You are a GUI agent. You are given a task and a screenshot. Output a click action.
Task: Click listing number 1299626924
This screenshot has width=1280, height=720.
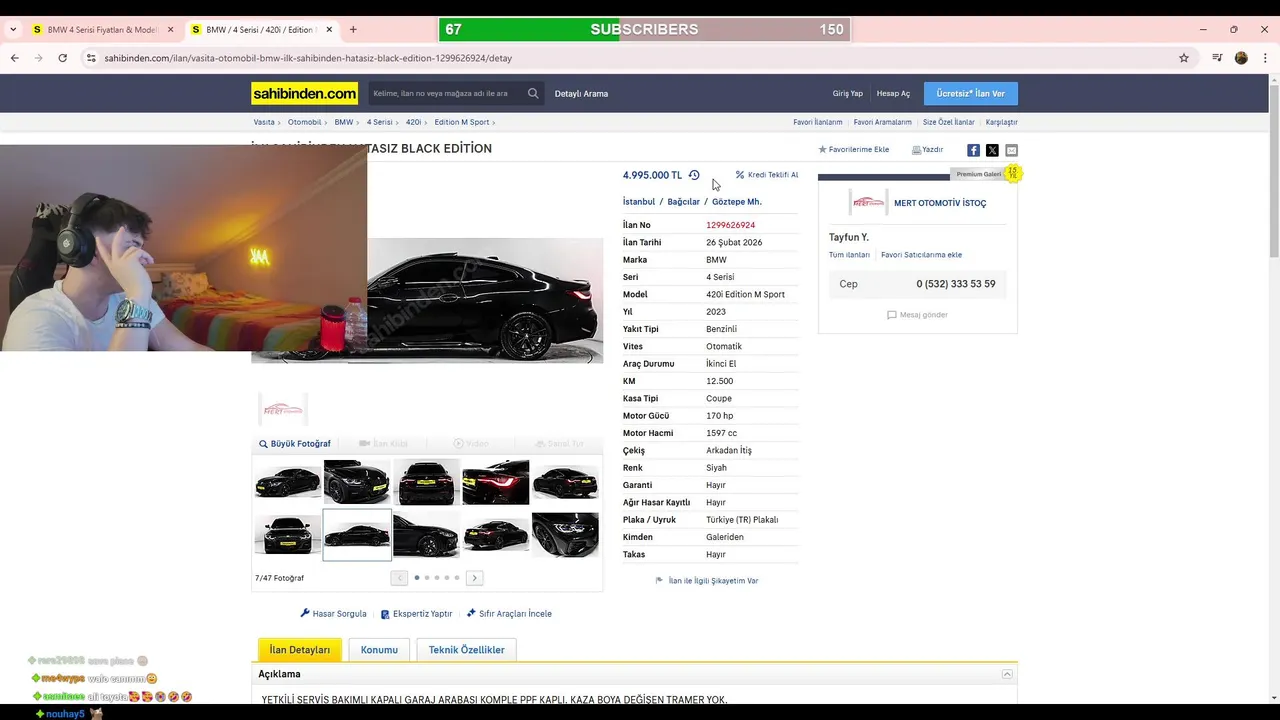(x=731, y=225)
